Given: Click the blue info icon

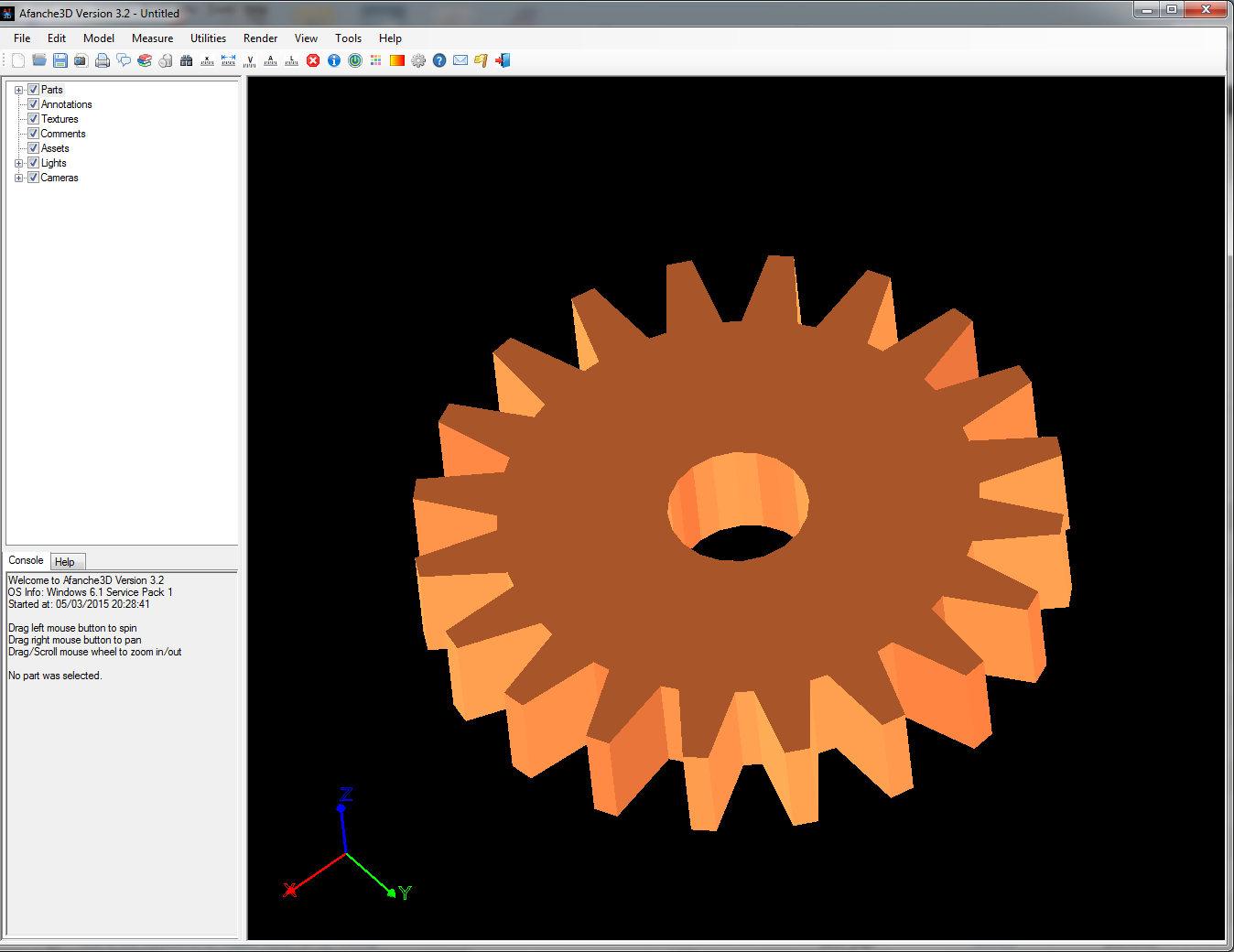Looking at the screenshot, I should [334, 60].
